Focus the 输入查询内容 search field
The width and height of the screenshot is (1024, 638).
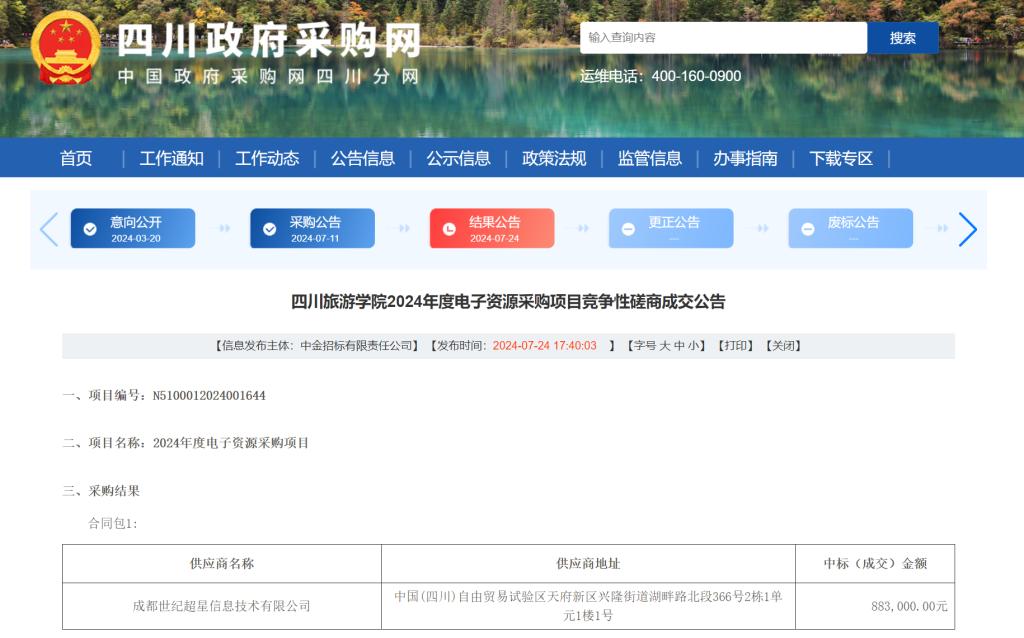tap(723, 38)
